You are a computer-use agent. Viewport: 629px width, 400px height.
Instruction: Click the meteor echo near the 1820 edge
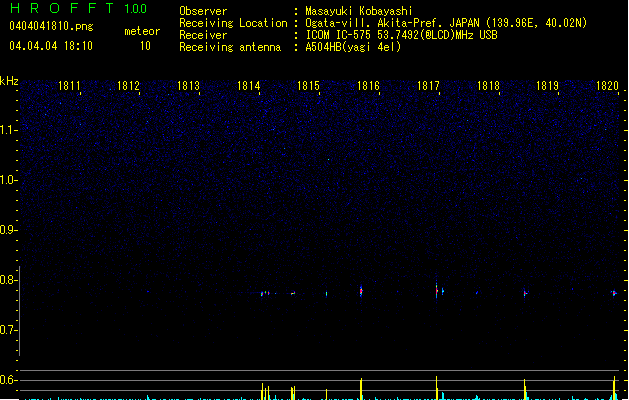coord(614,293)
